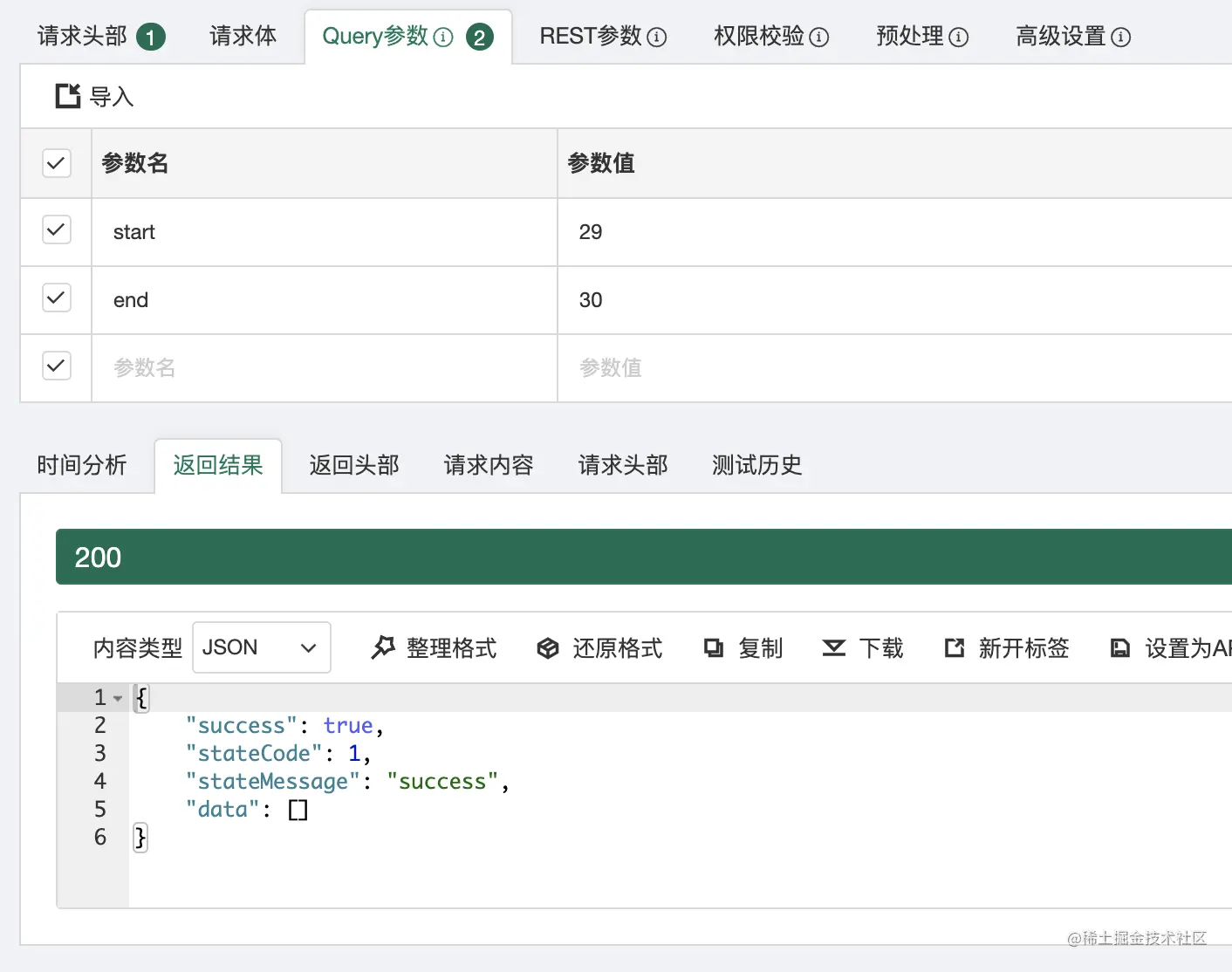The height and width of the screenshot is (972, 1232).
Task: Click the parameter value 30 field
Action: (895, 300)
